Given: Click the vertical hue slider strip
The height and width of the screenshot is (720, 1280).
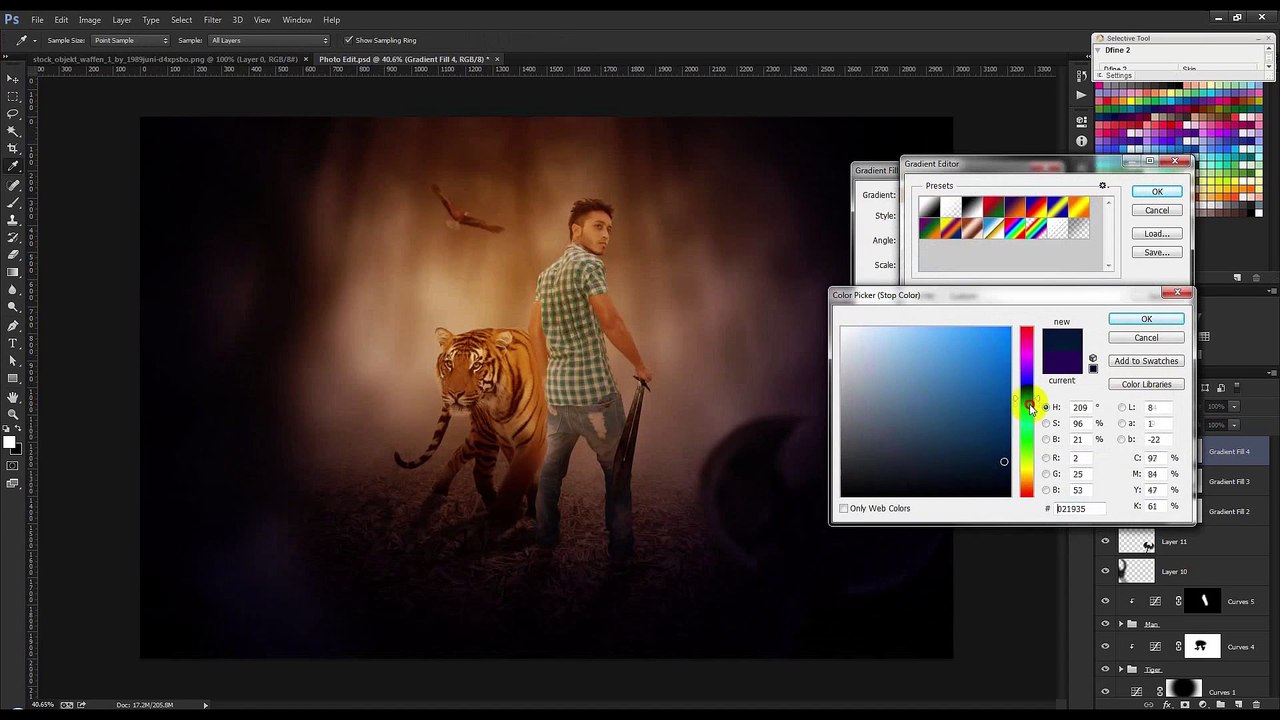Looking at the screenshot, I should [1026, 411].
